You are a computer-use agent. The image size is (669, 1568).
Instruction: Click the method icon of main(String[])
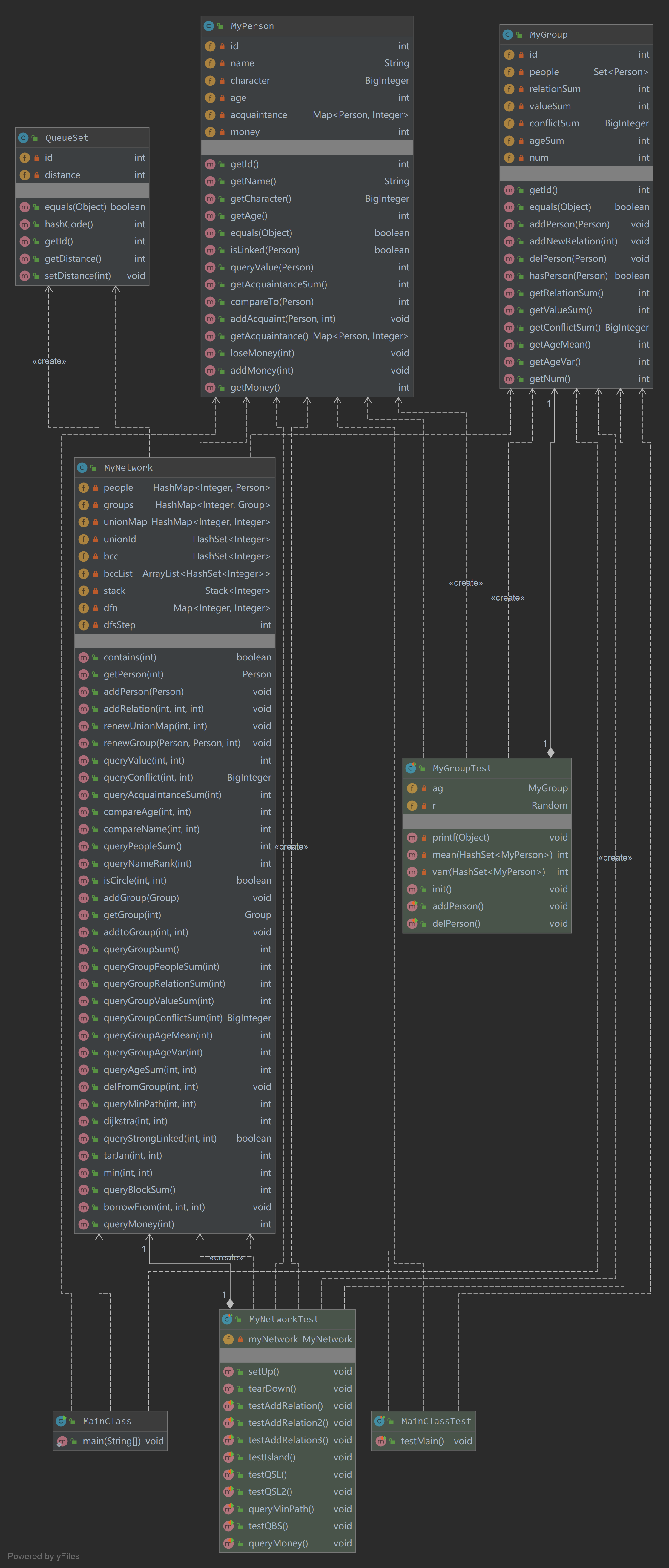tap(62, 1441)
